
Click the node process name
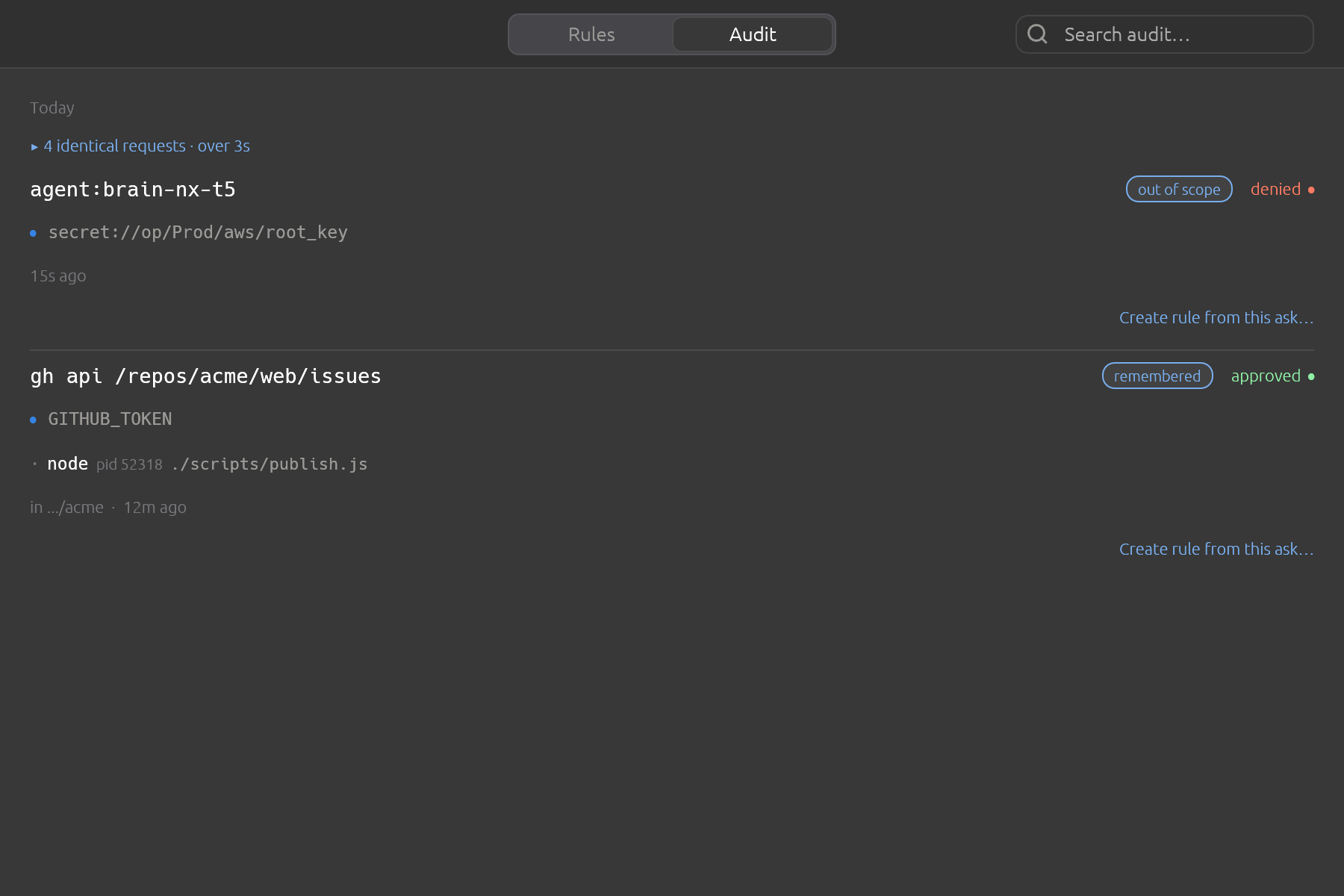coord(67,464)
